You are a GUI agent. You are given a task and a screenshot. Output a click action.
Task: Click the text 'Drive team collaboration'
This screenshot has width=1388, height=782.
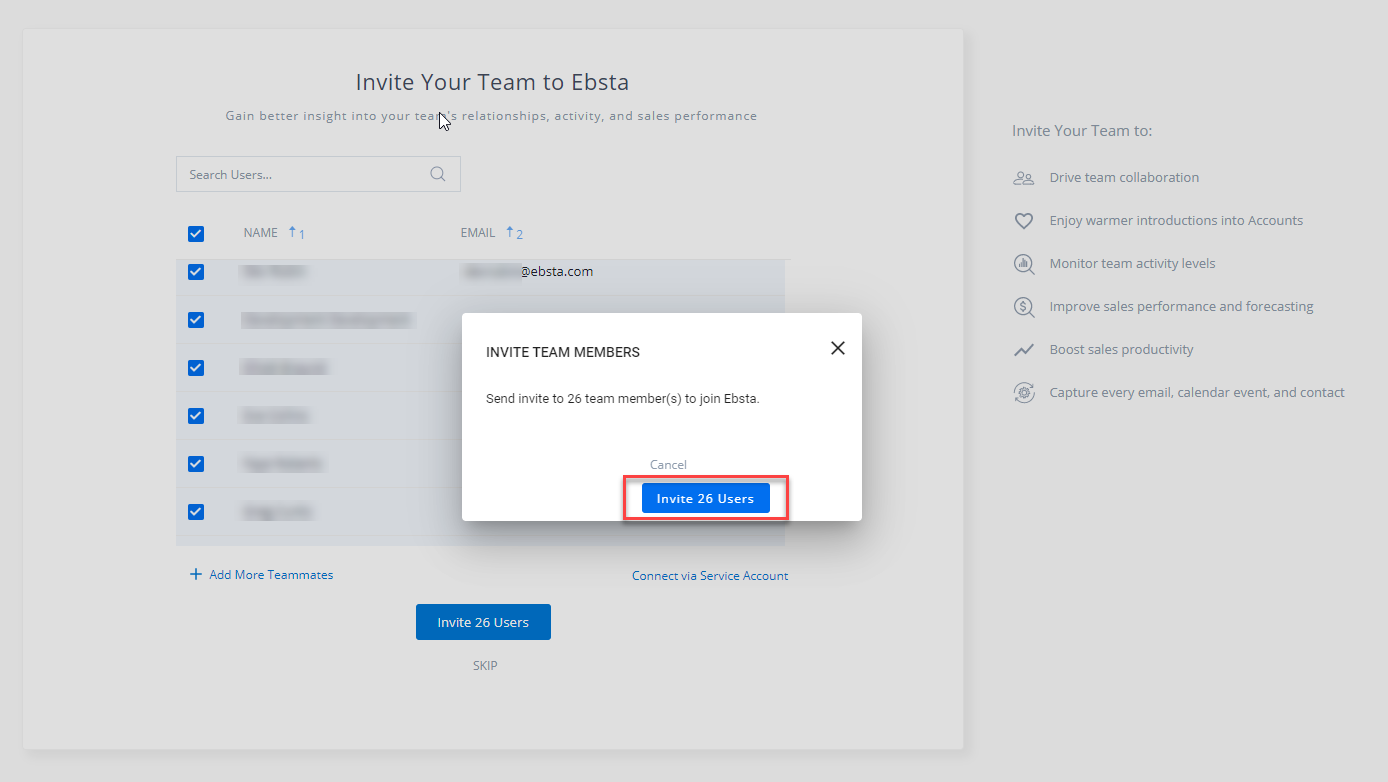(1124, 178)
